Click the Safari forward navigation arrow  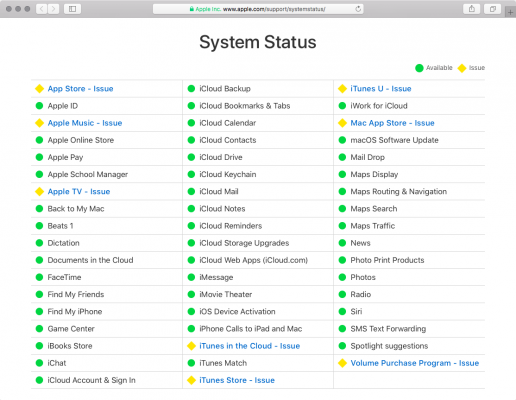[x=53, y=9]
